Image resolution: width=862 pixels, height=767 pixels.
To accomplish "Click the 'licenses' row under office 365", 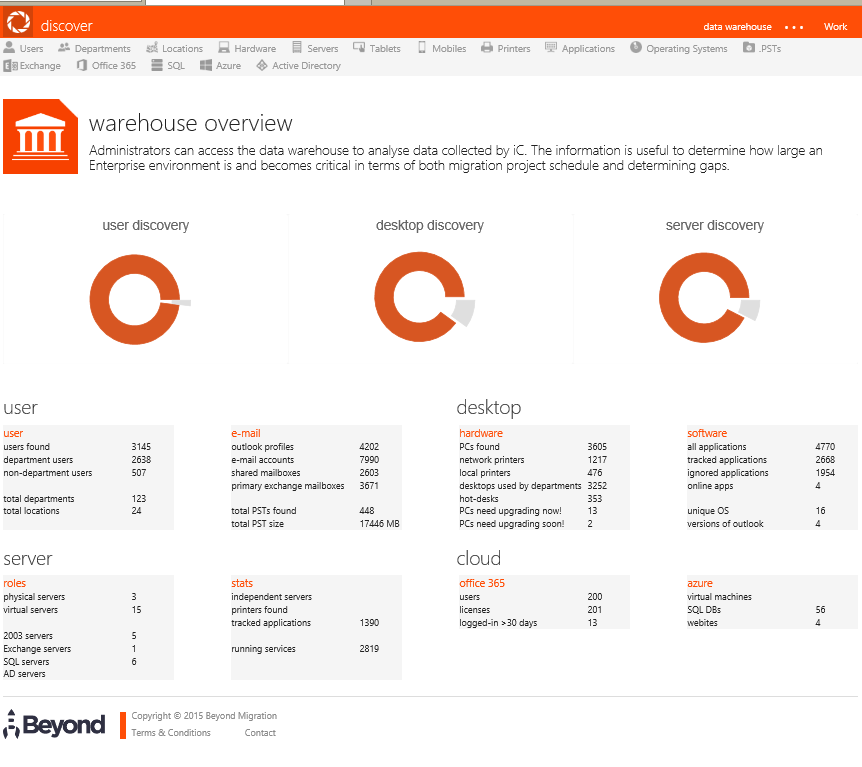I will pyautogui.click(x=544, y=610).
